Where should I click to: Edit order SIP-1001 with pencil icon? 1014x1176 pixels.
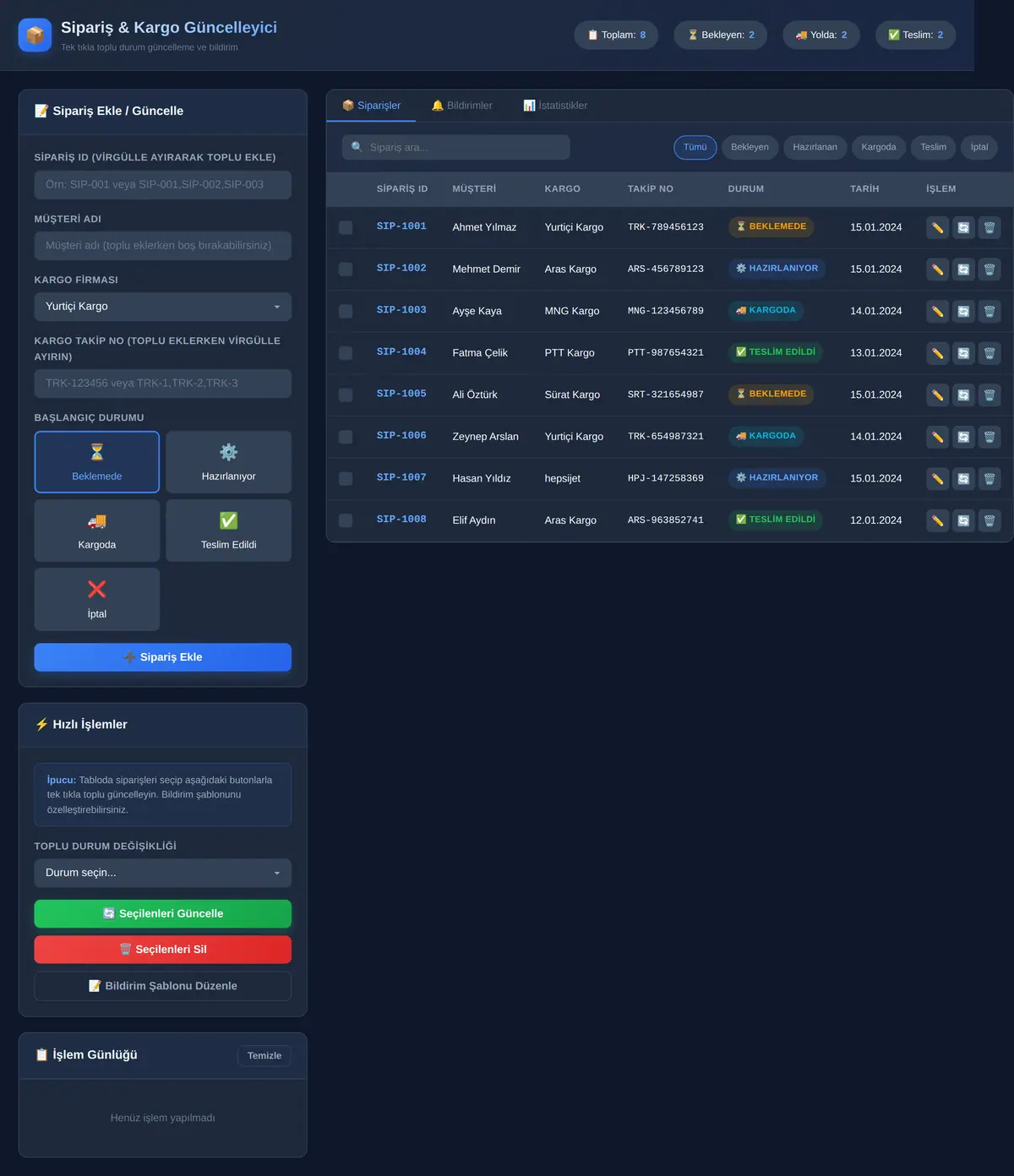click(x=937, y=227)
